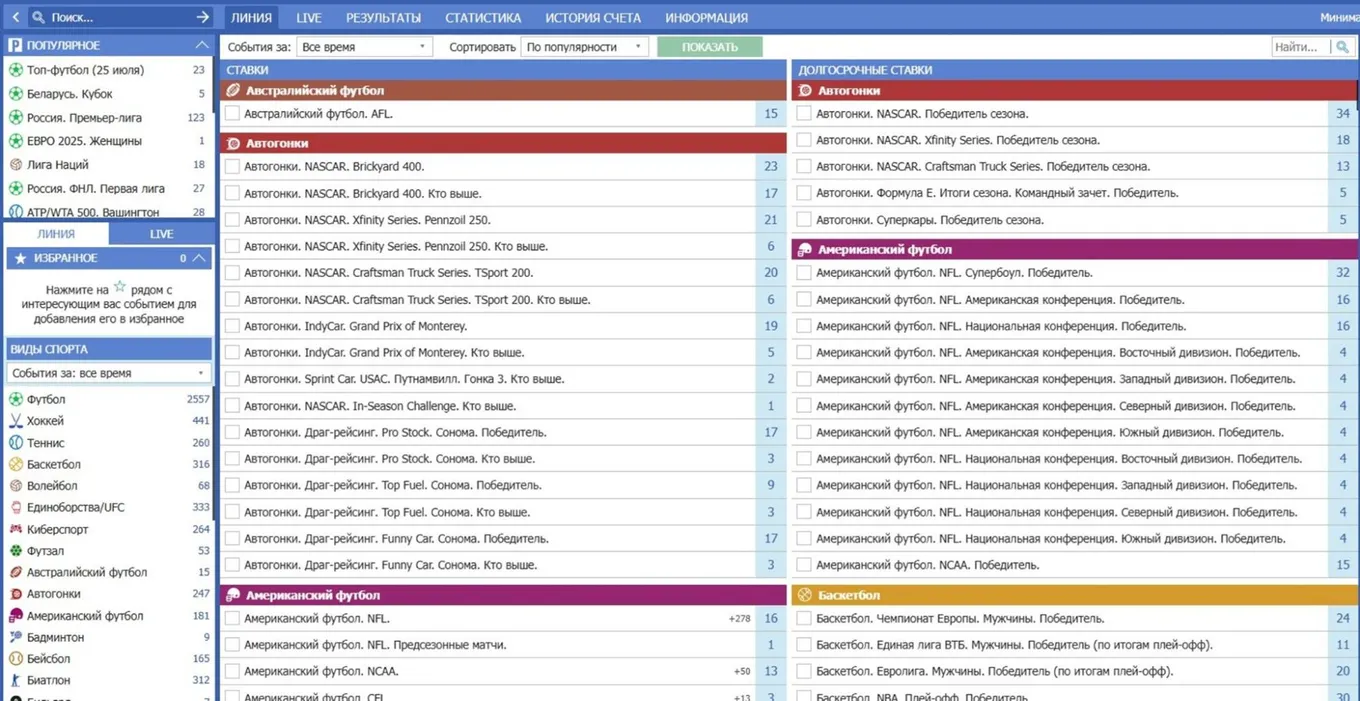Collapse the Автогонки bets section header
Viewport: 1360px width, 701px height.
tap(504, 143)
